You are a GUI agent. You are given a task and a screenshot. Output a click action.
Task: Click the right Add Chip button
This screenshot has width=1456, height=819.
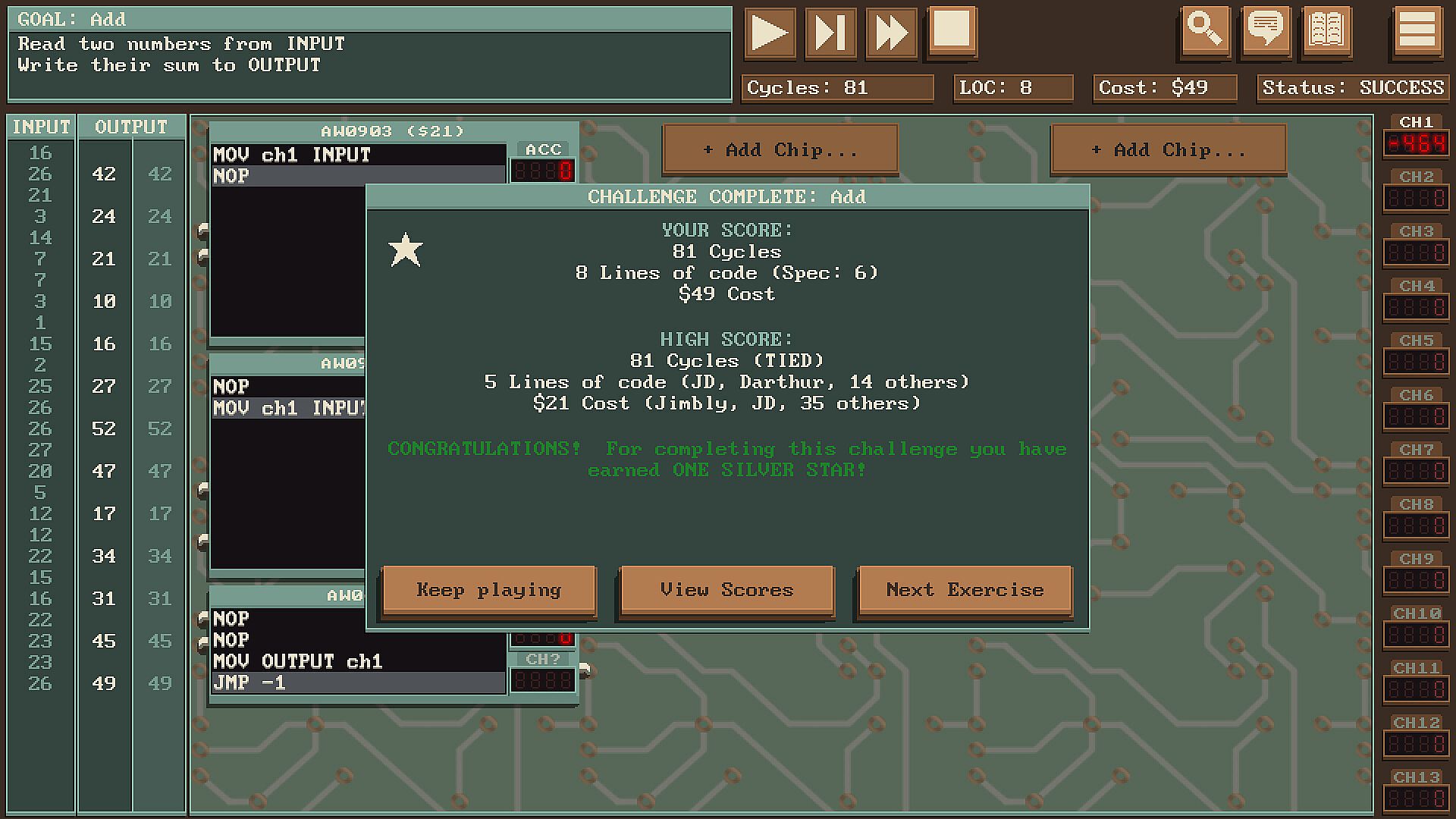click(x=1168, y=150)
